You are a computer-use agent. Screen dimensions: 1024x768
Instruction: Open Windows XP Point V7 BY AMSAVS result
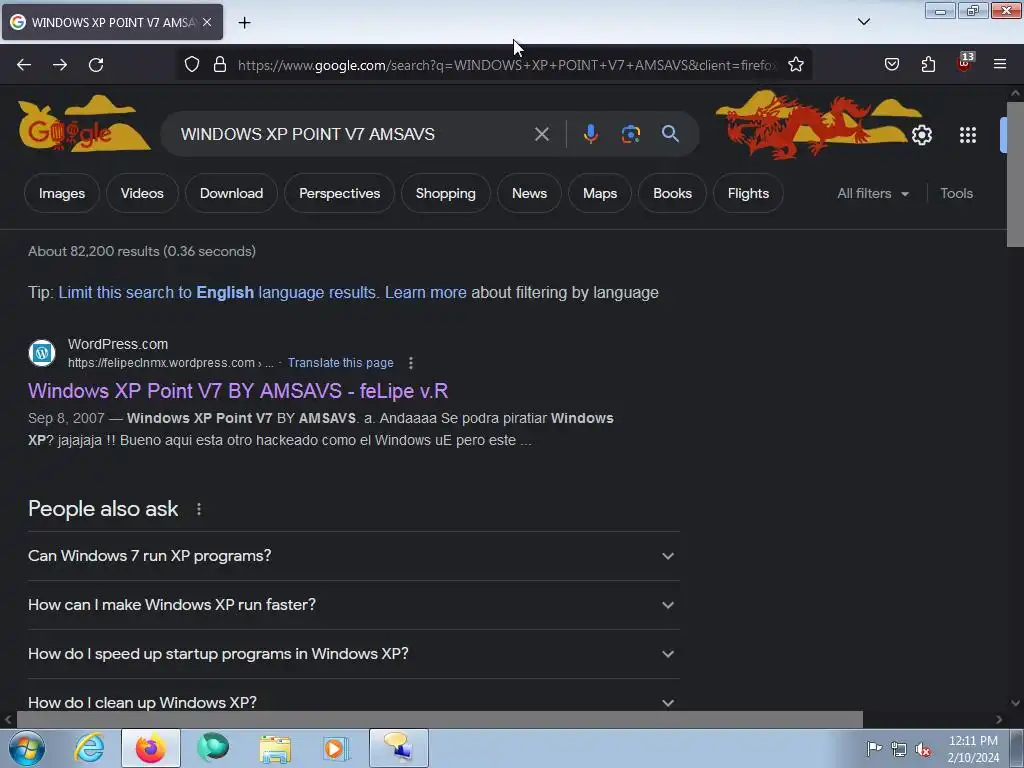238,391
